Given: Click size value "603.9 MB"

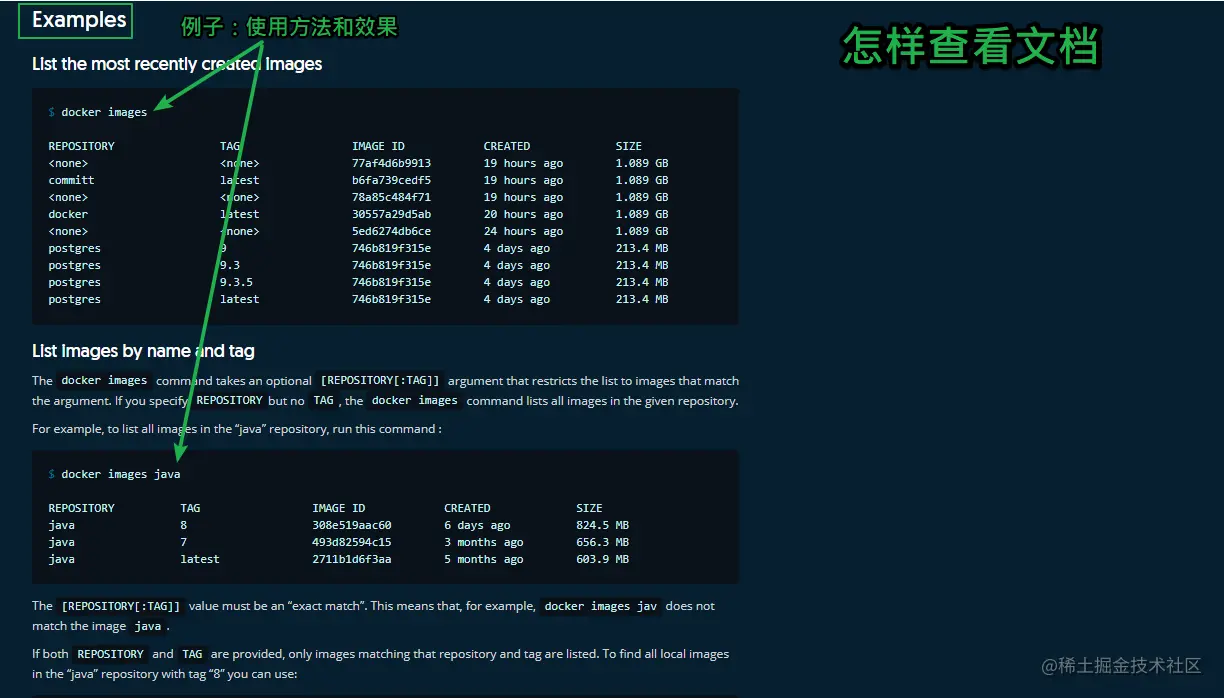Looking at the screenshot, I should pyautogui.click(x=602, y=559).
